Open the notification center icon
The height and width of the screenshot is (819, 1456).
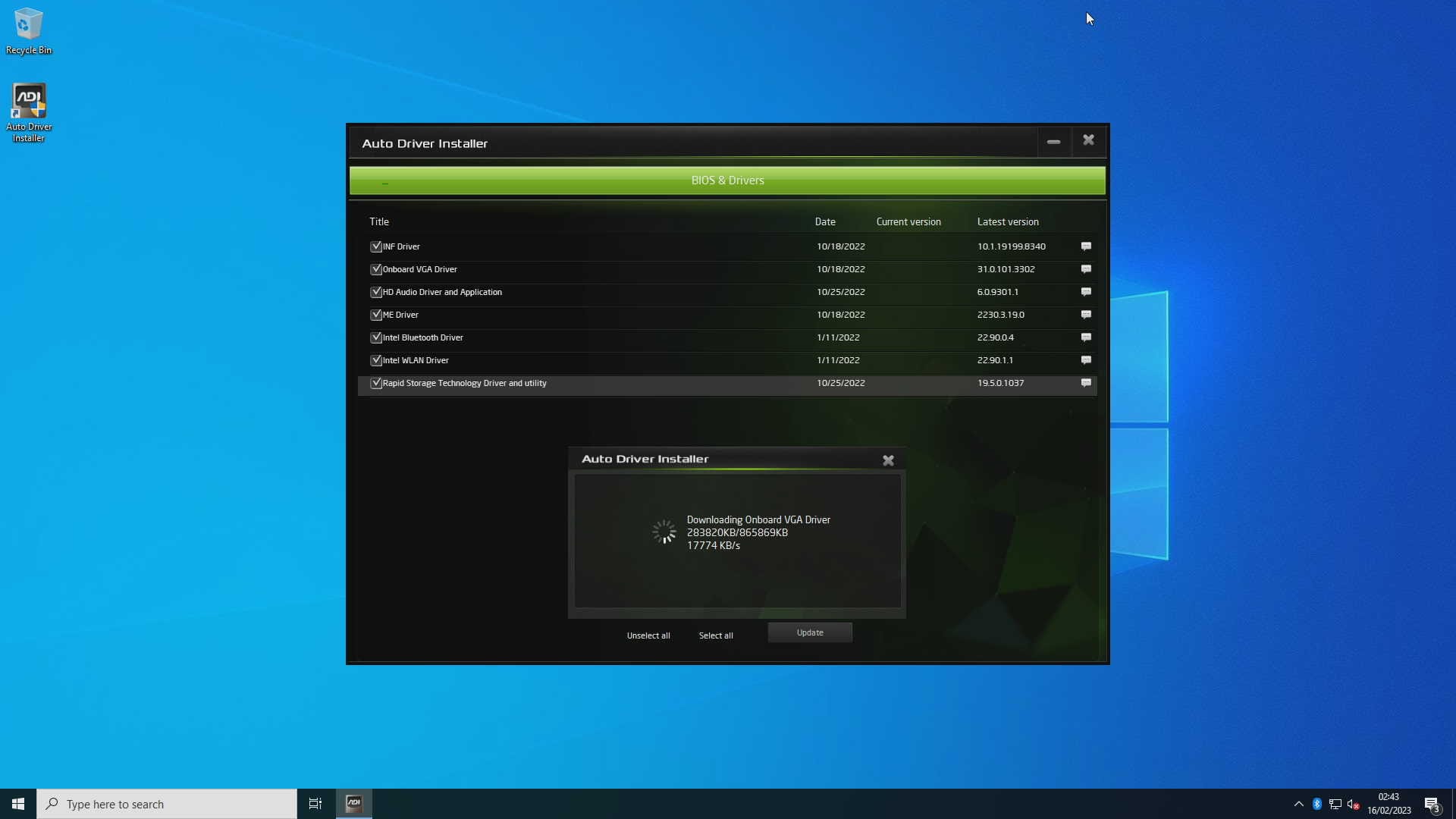click(x=1432, y=804)
